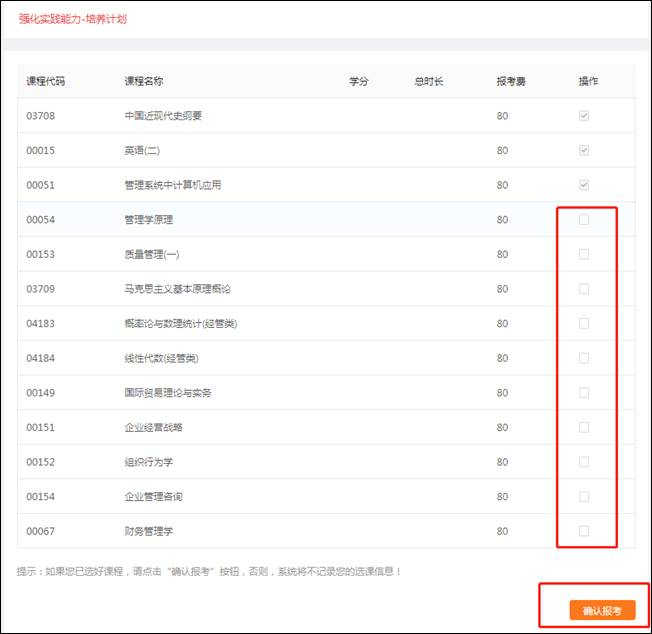Select checkbox for 国际贸易理论与实务
652x634 pixels.
coord(584,393)
